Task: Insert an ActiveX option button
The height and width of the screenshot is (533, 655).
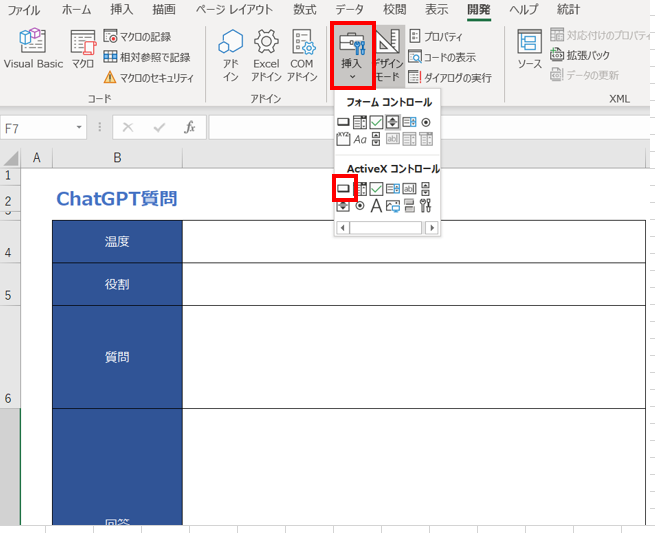Action: coord(360,206)
